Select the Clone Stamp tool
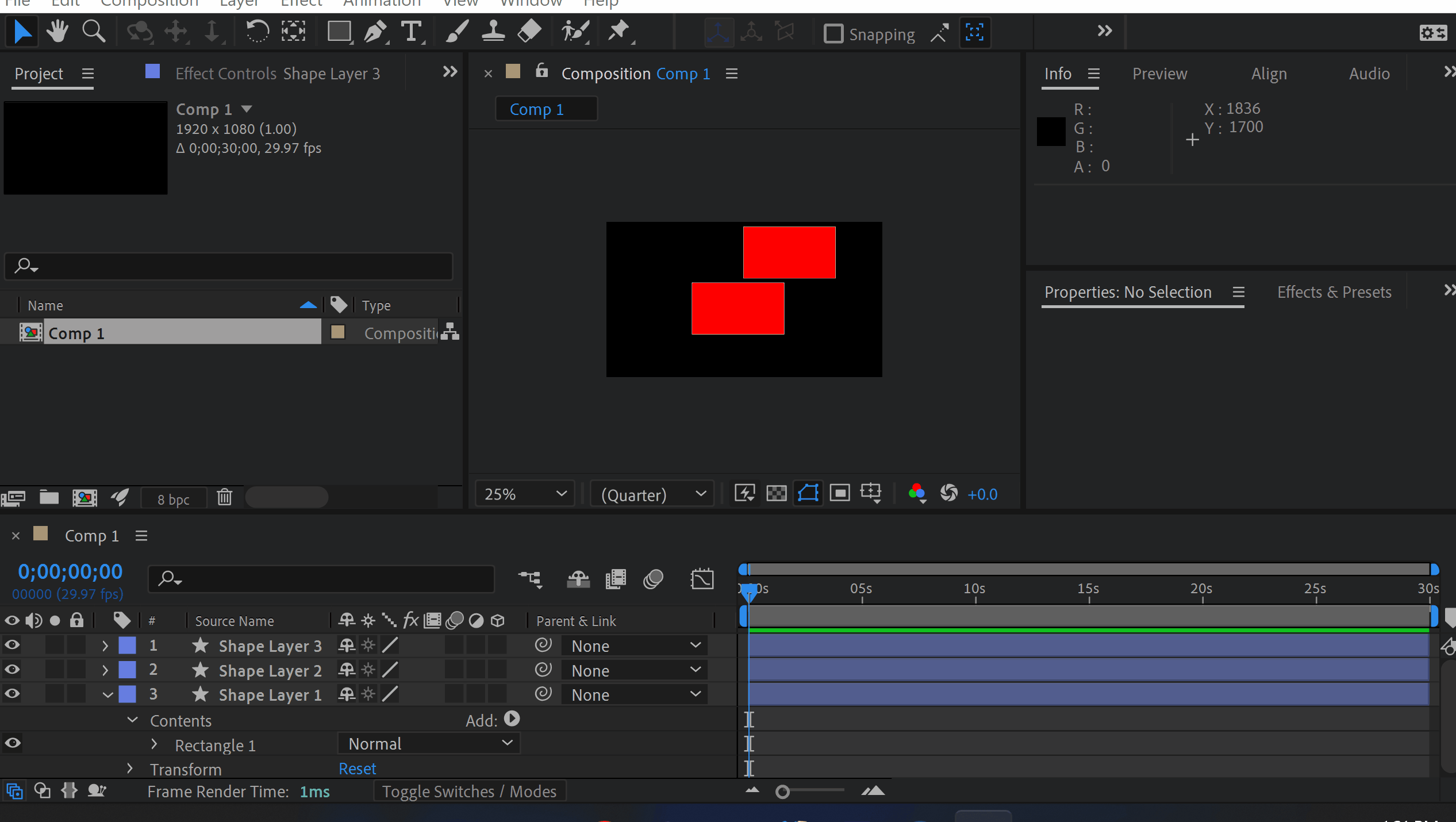The height and width of the screenshot is (822, 1456). 493,32
